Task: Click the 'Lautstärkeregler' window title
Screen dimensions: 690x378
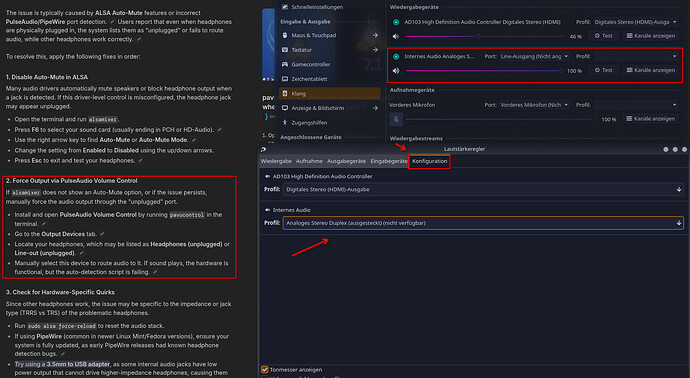Action: click(x=464, y=149)
